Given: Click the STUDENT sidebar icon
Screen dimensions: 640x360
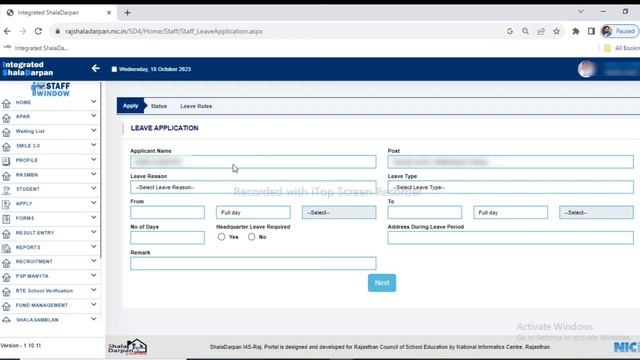Looking at the screenshot, I should pyautogui.click(x=6, y=190).
